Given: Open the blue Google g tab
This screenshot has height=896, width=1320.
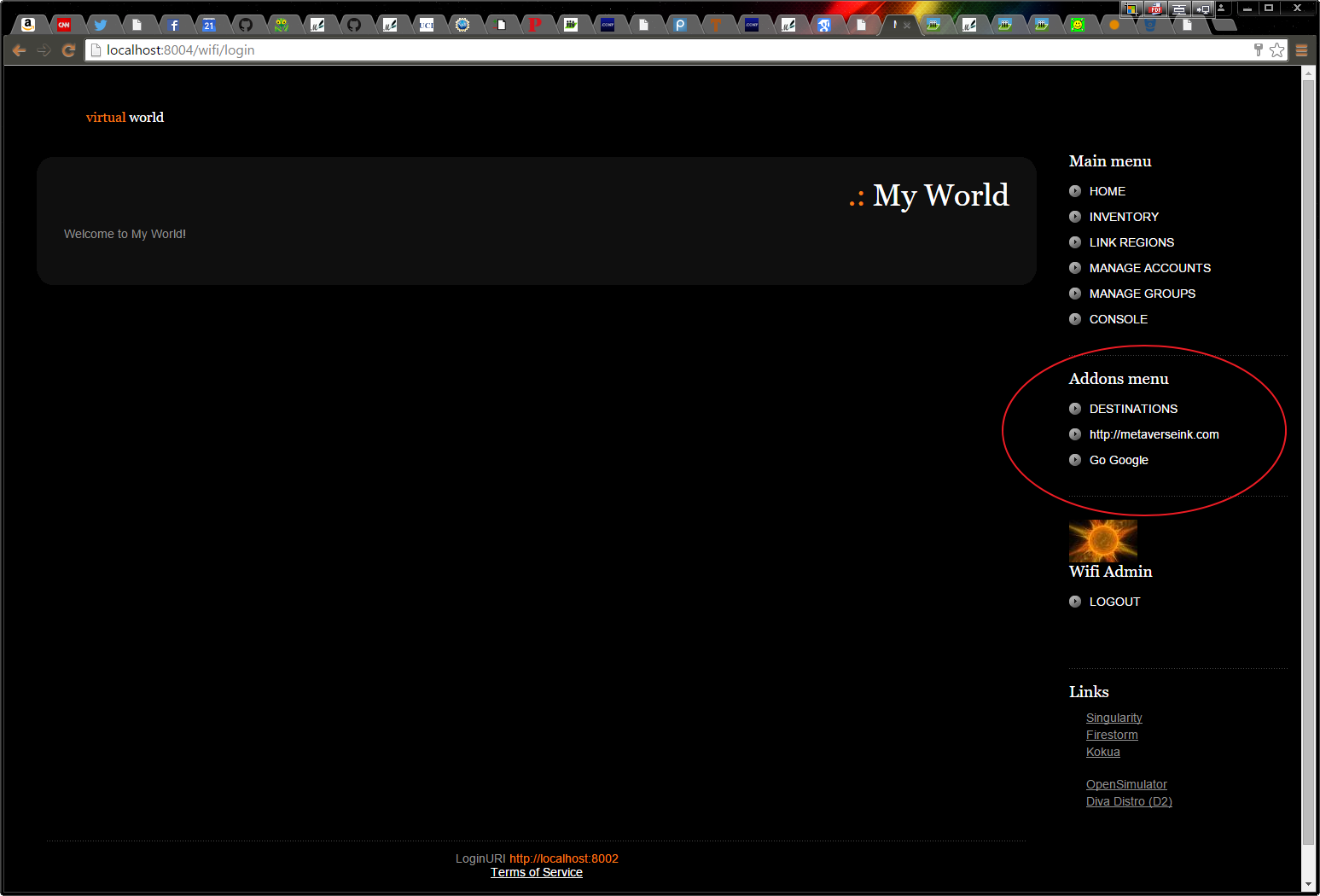Looking at the screenshot, I should [x=824, y=25].
